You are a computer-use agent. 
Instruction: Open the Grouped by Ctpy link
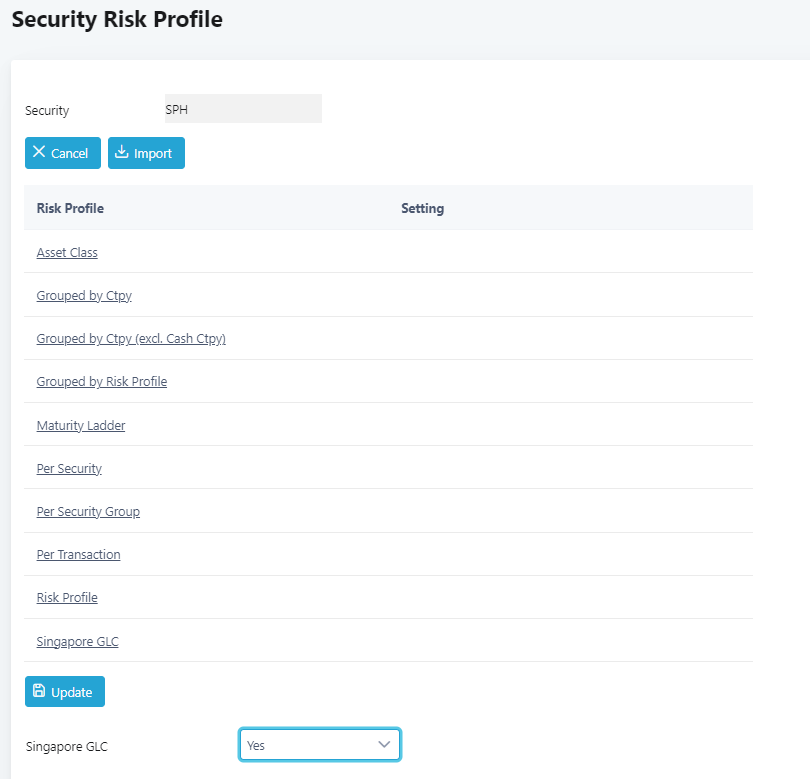84,295
